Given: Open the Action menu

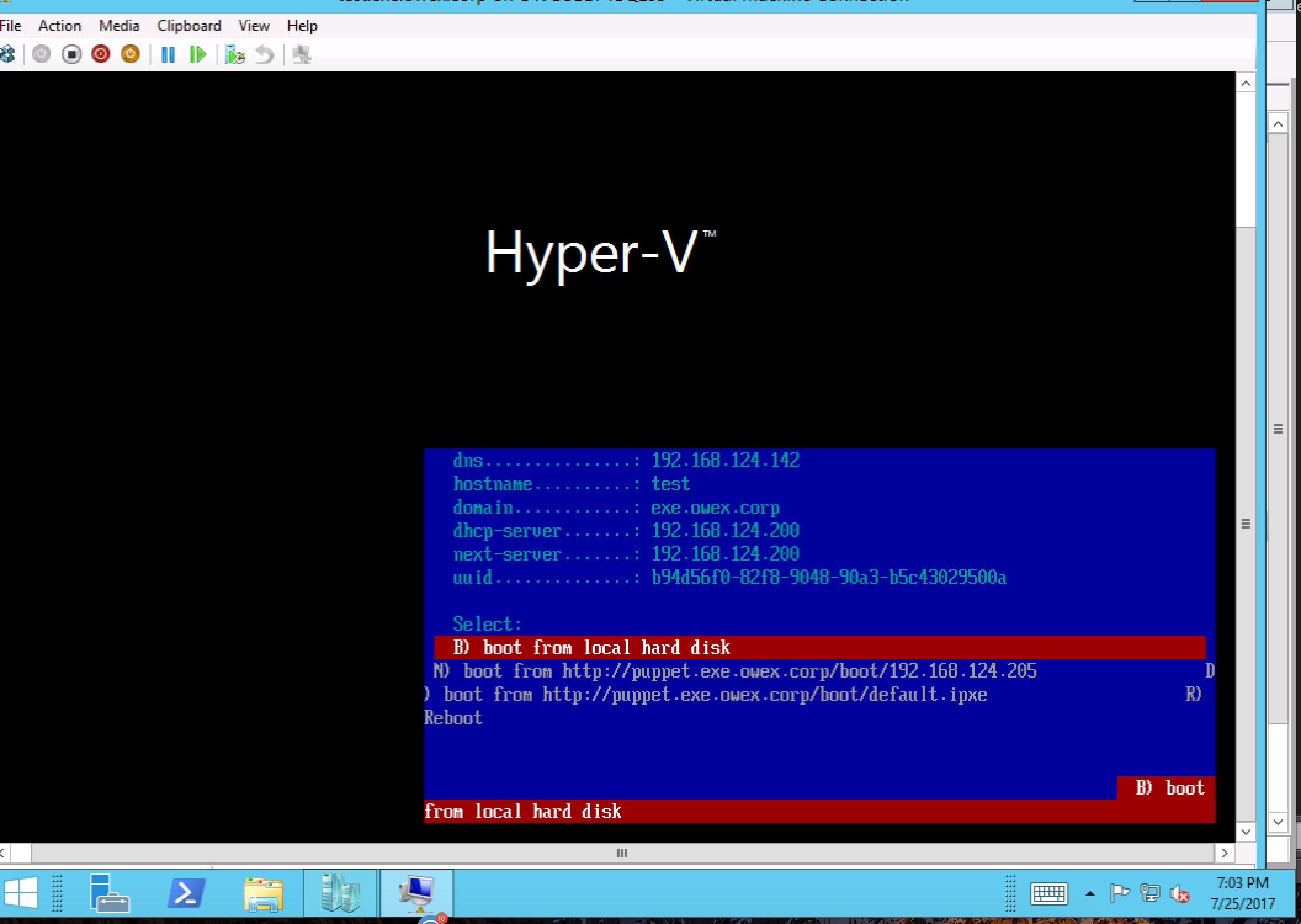Looking at the screenshot, I should click(60, 26).
